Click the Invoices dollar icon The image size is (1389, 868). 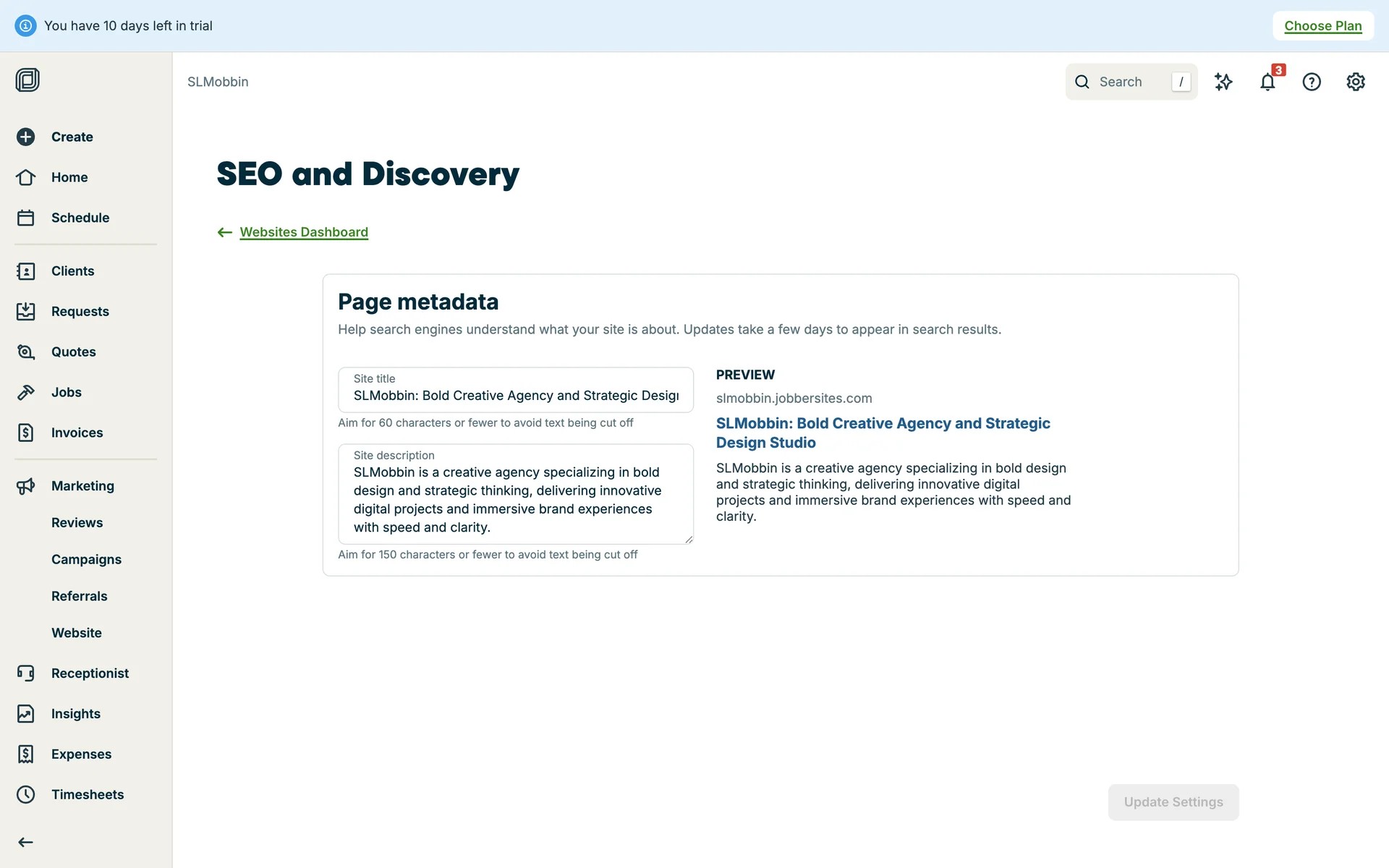[x=26, y=433]
